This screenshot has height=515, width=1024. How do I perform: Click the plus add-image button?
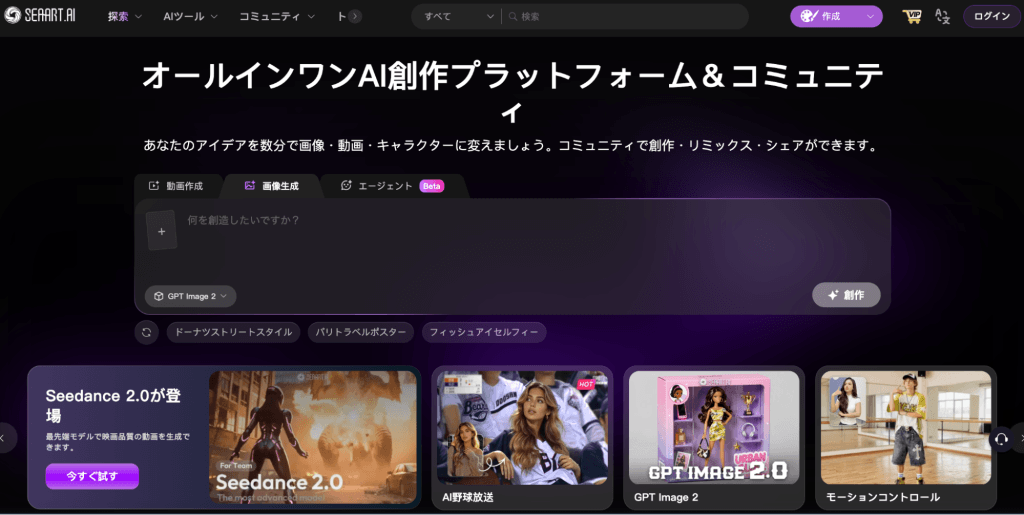click(x=161, y=231)
